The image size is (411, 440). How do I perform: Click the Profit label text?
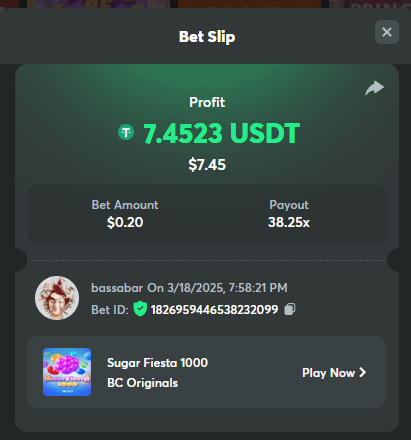click(x=207, y=102)
